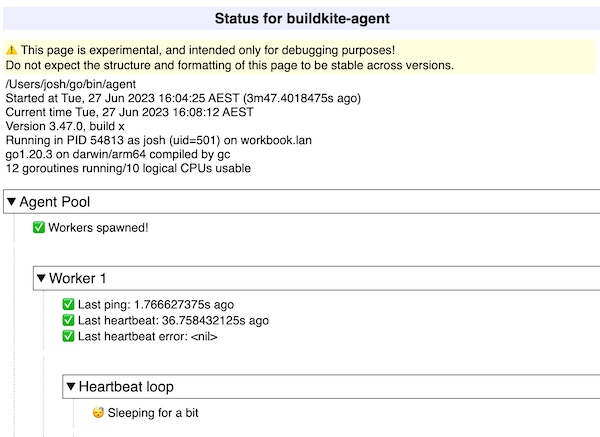Click the Agent Pool section heading
Screen dimensions: 600x437
[x=55, y=202]
